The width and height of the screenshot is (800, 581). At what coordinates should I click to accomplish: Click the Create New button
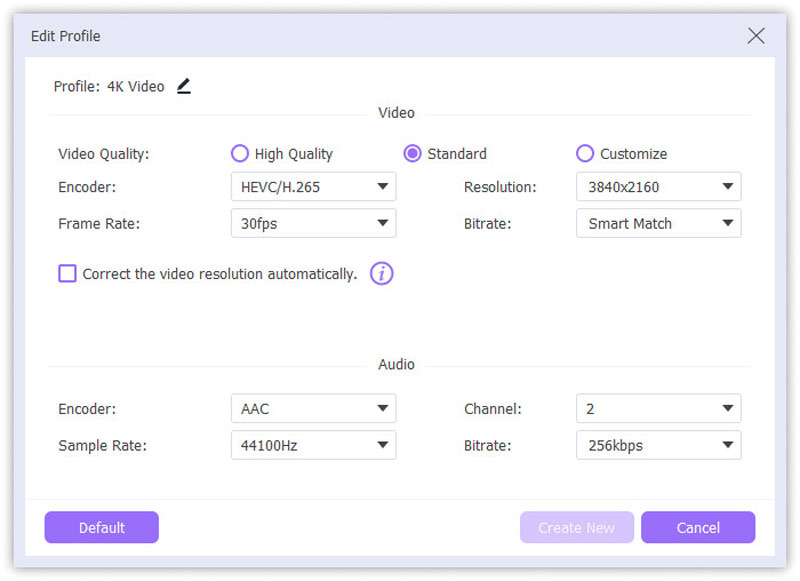(x=577, y=527)
